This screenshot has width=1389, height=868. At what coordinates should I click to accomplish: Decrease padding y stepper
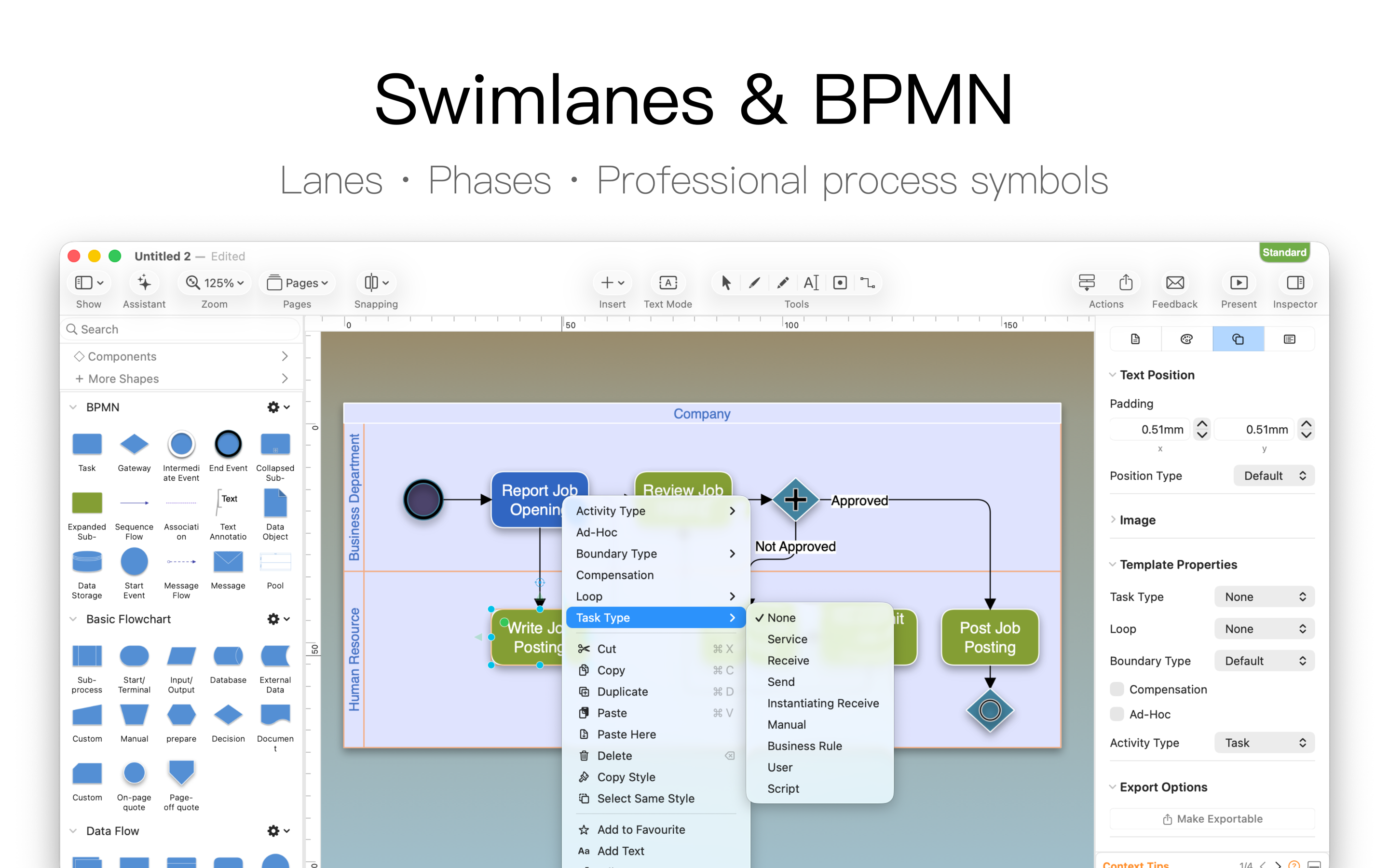pyautogui.click(x=1307, y=435)
